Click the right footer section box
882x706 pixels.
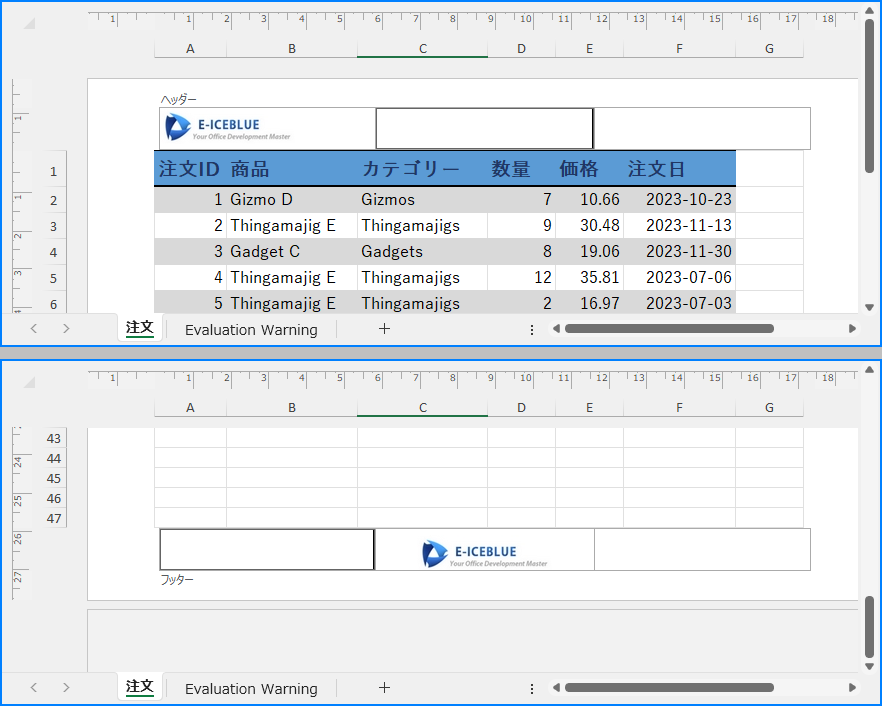[702, 549]
